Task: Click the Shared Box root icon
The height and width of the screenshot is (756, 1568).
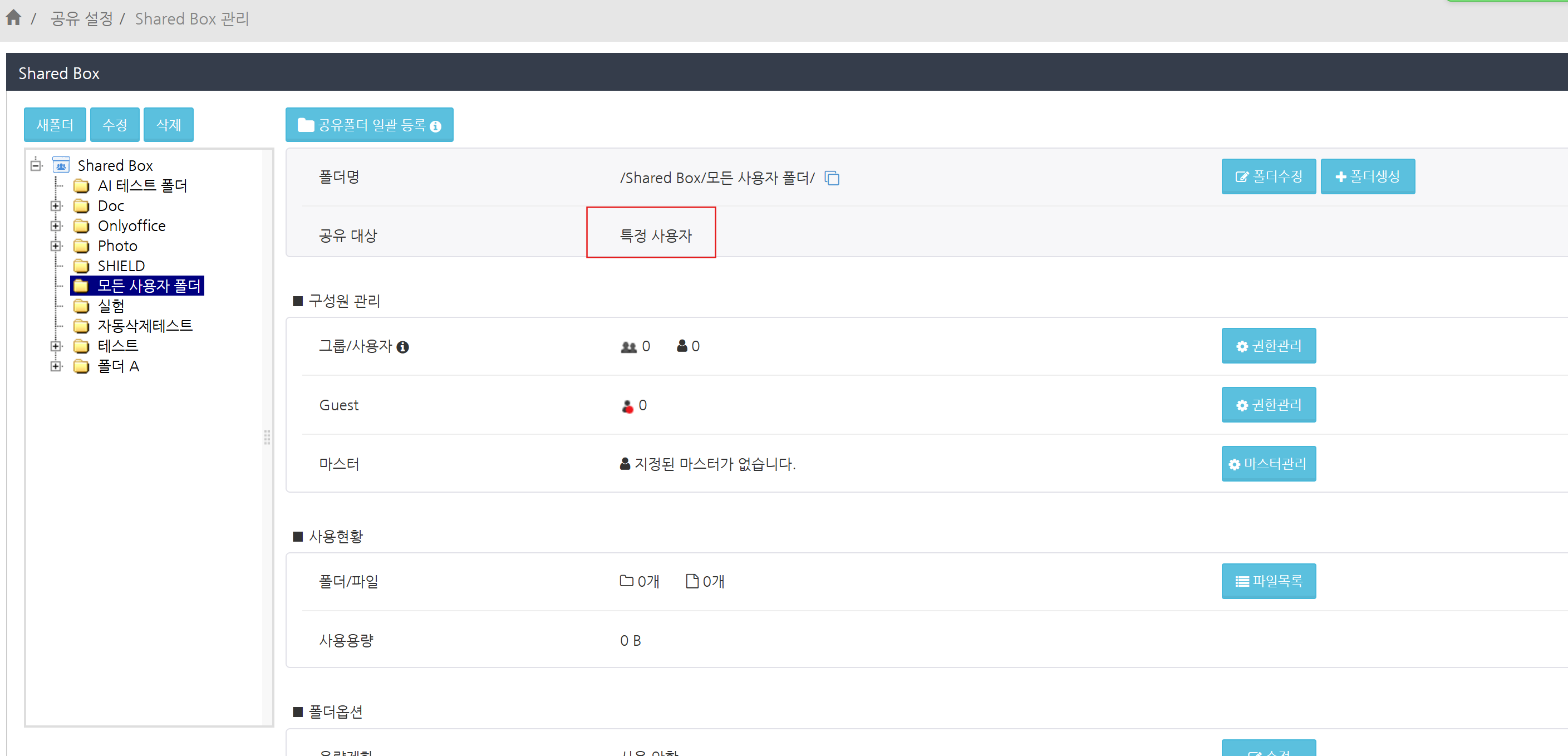Action: tap(61, 165)
